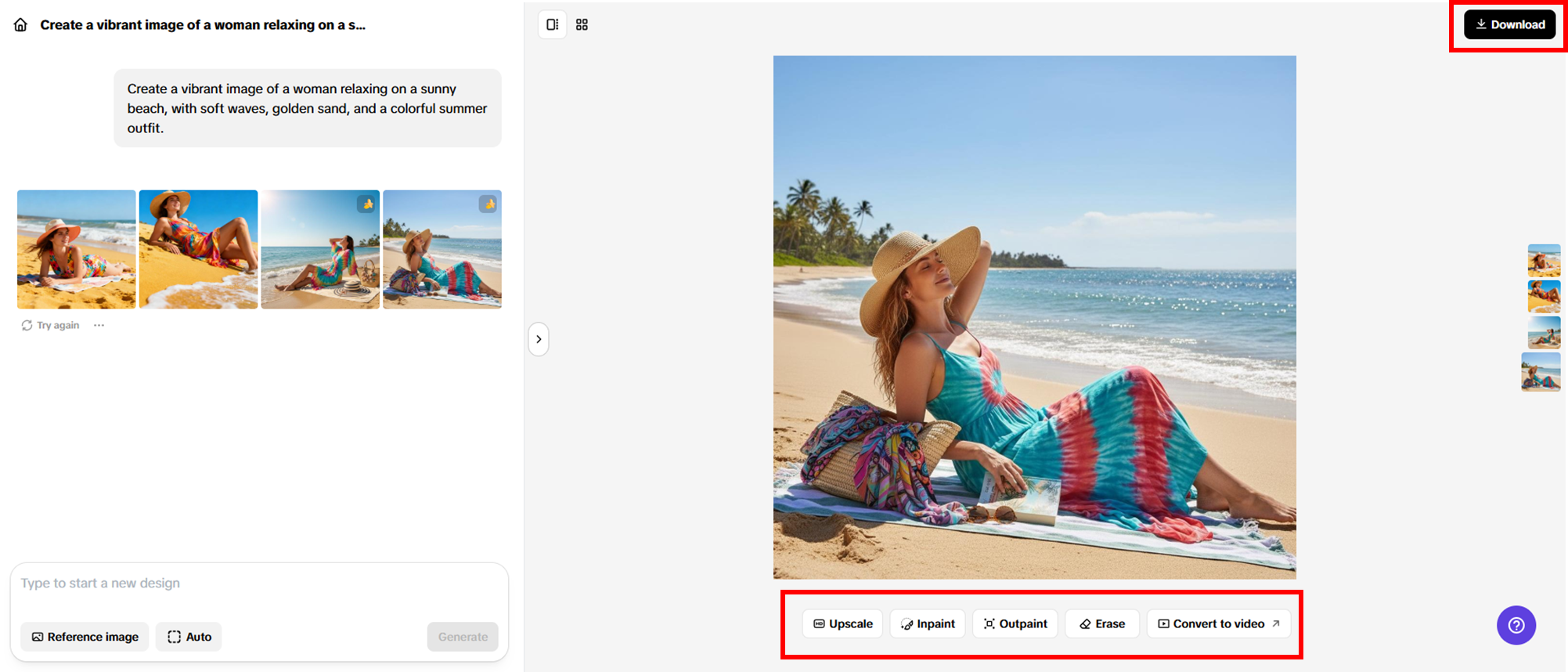
Task: Switch to grid view icon
Action: tap(582, 25)
